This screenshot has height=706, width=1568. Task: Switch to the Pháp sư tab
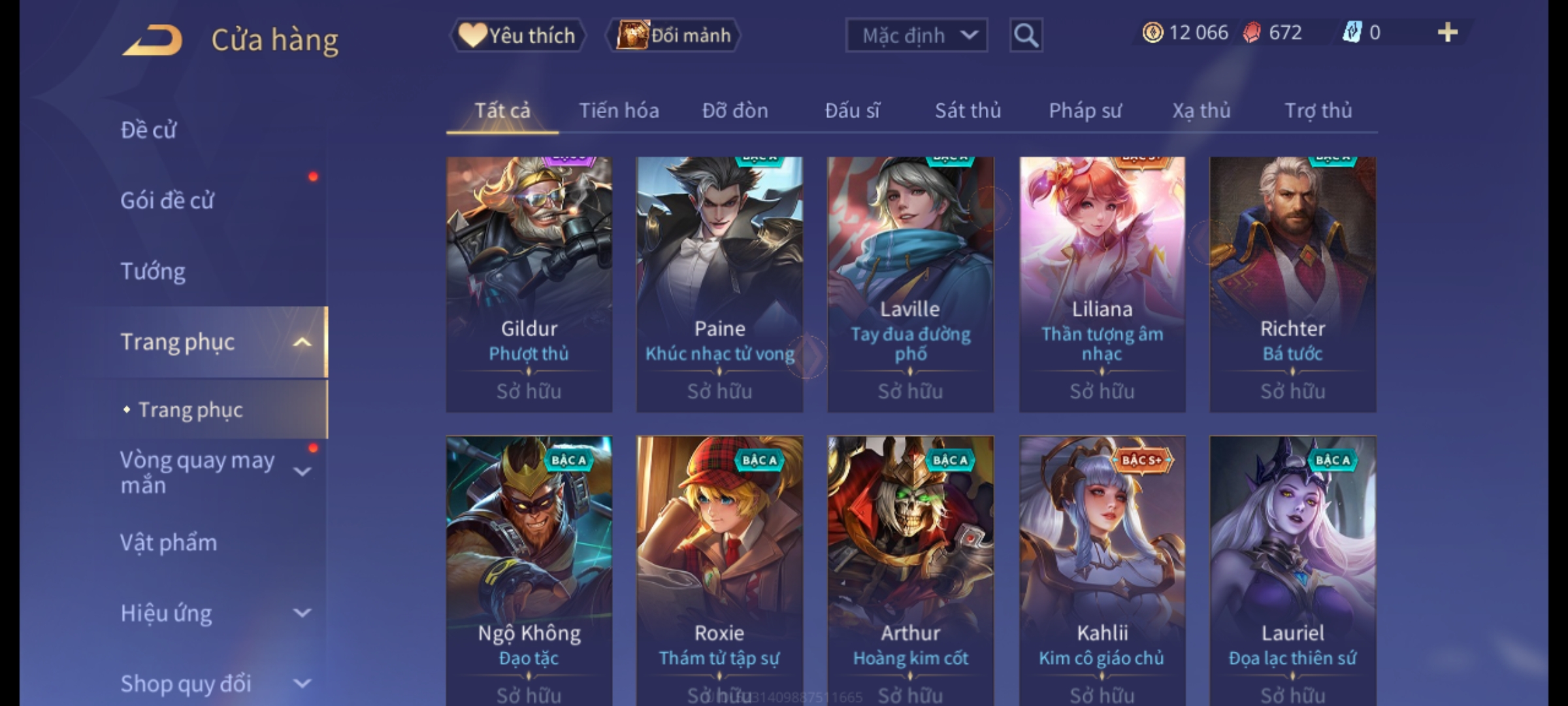coord(1085,110)
